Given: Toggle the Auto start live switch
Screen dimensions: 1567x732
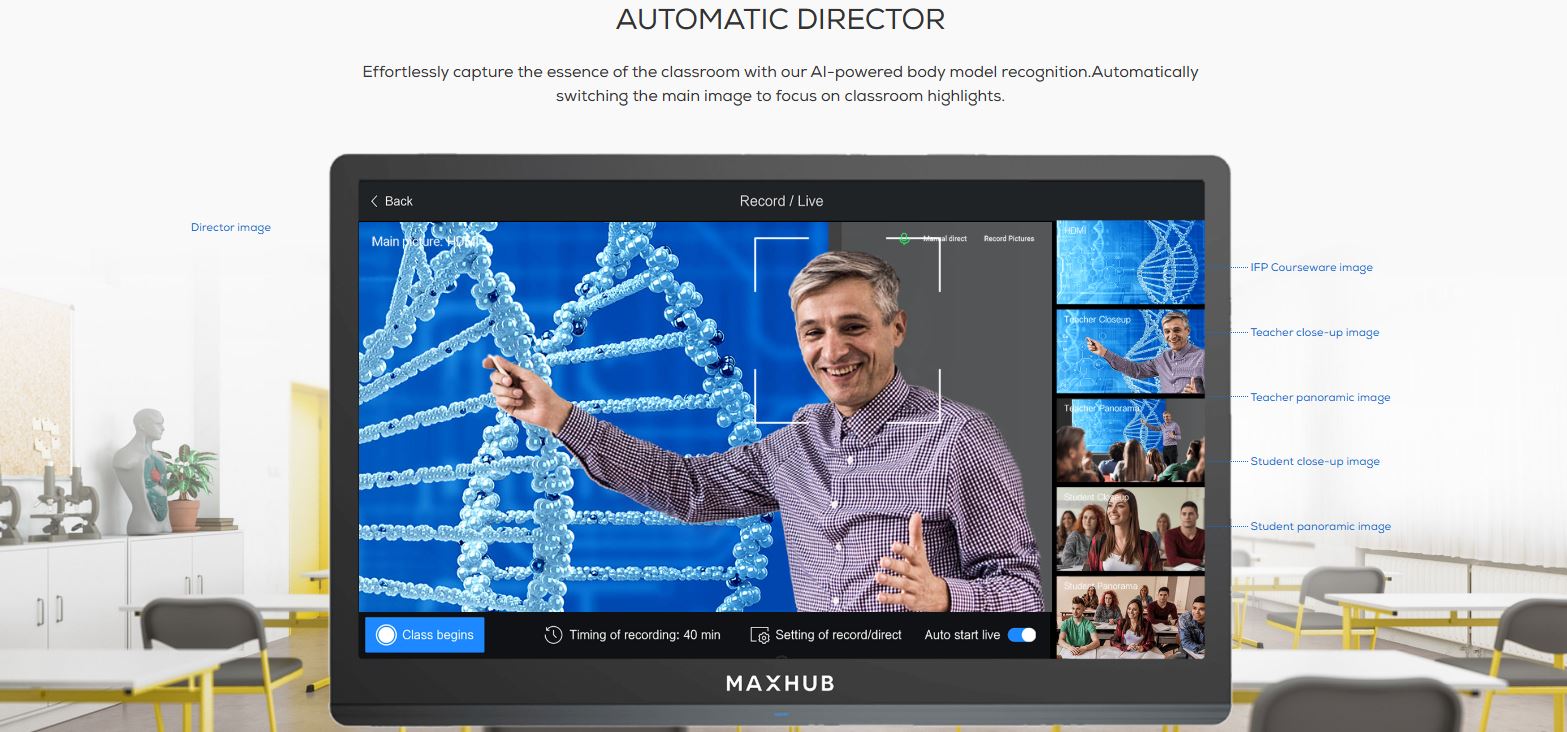Looking at the screenshot, I should click(x=1021, y=635).
